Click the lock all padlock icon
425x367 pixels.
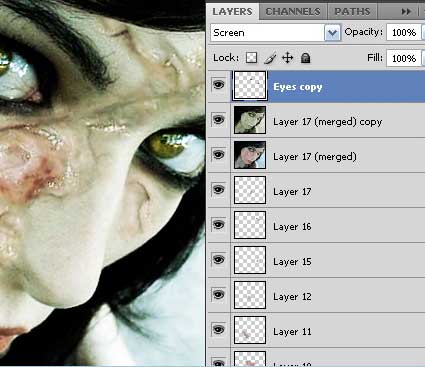305,58
